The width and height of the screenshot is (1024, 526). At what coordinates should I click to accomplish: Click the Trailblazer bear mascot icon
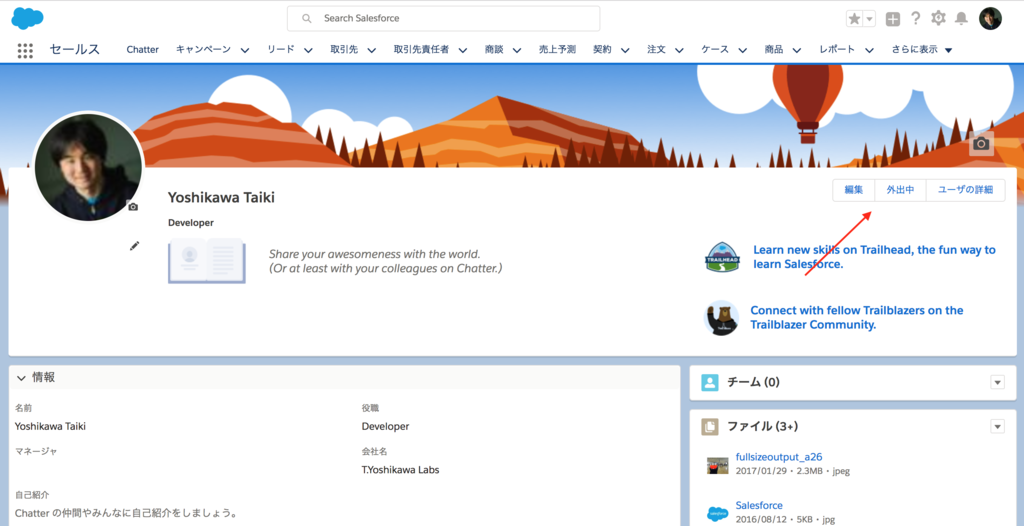[x=722, y=318]
